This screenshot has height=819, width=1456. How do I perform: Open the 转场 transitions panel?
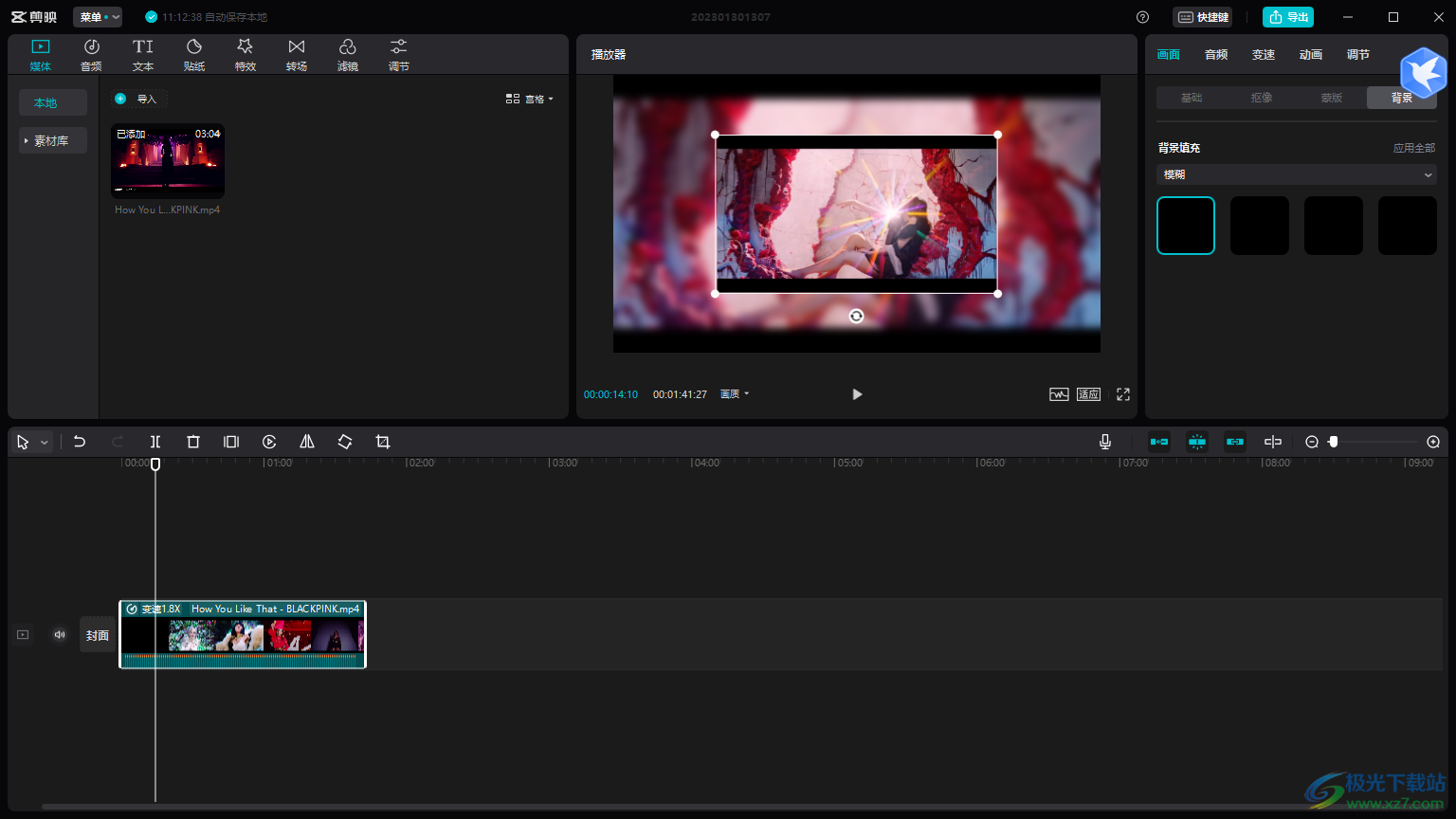[x=297, y=55]
